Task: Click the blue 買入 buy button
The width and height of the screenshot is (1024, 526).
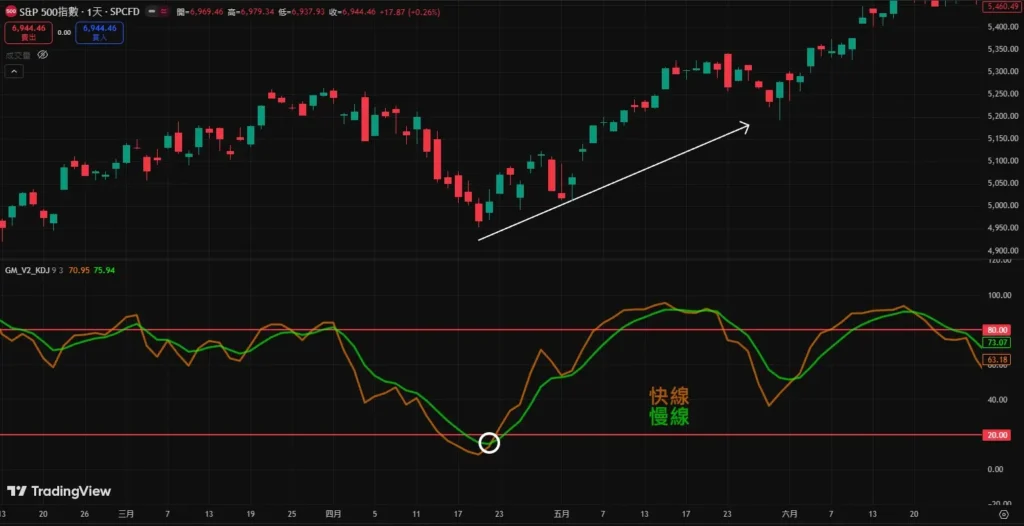Action: 99,32
